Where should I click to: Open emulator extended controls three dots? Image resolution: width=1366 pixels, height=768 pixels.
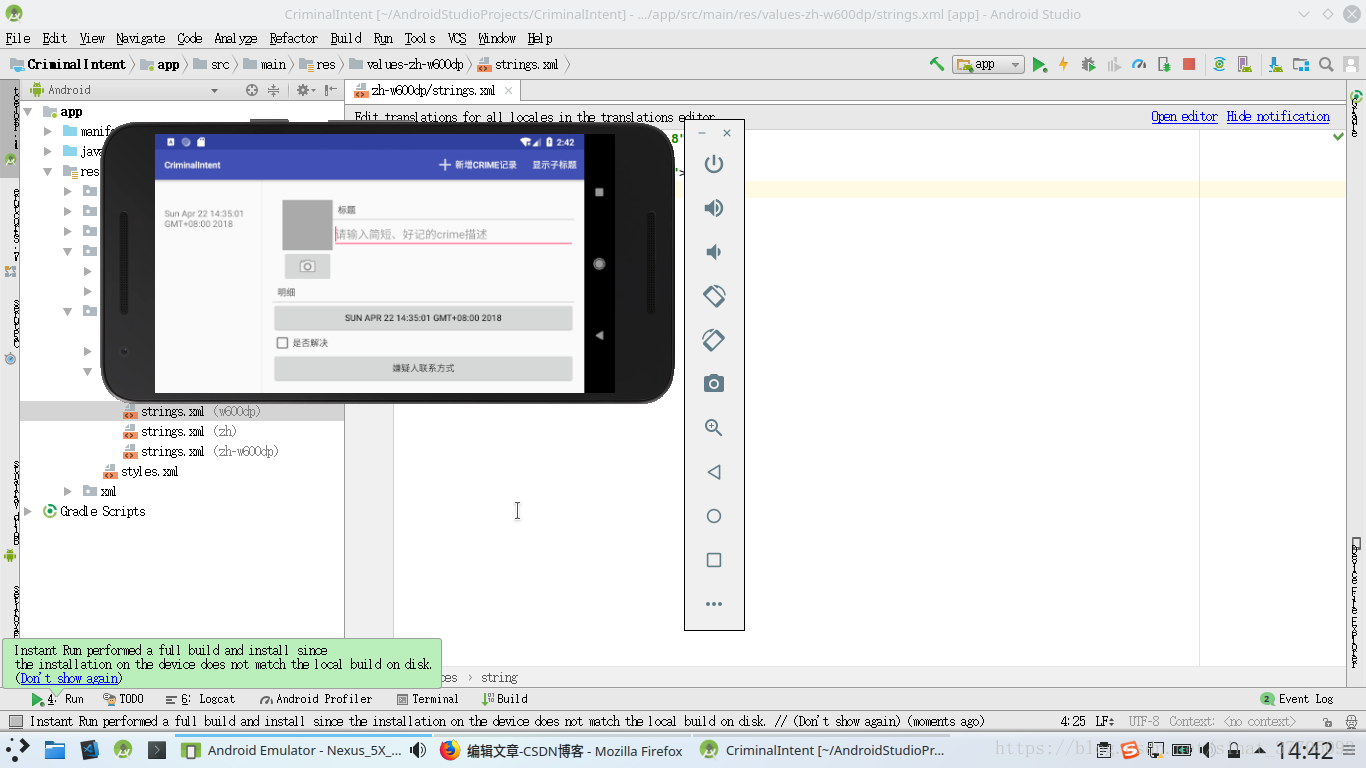(714, 604)
